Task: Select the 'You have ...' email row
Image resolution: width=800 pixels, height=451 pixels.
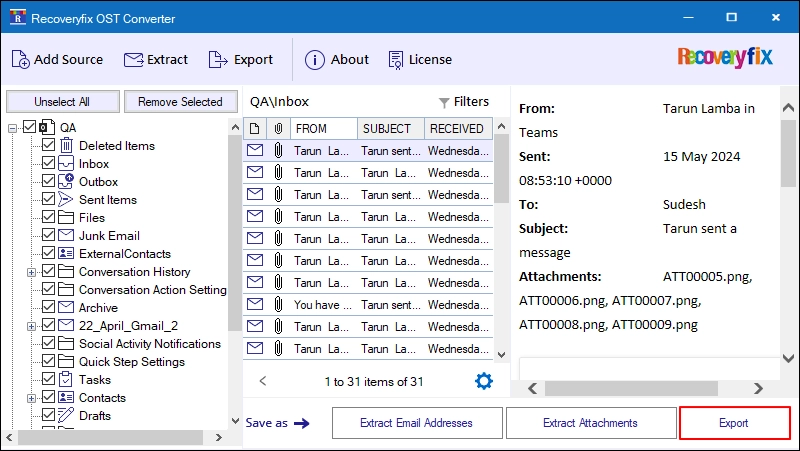Action: 368,305
